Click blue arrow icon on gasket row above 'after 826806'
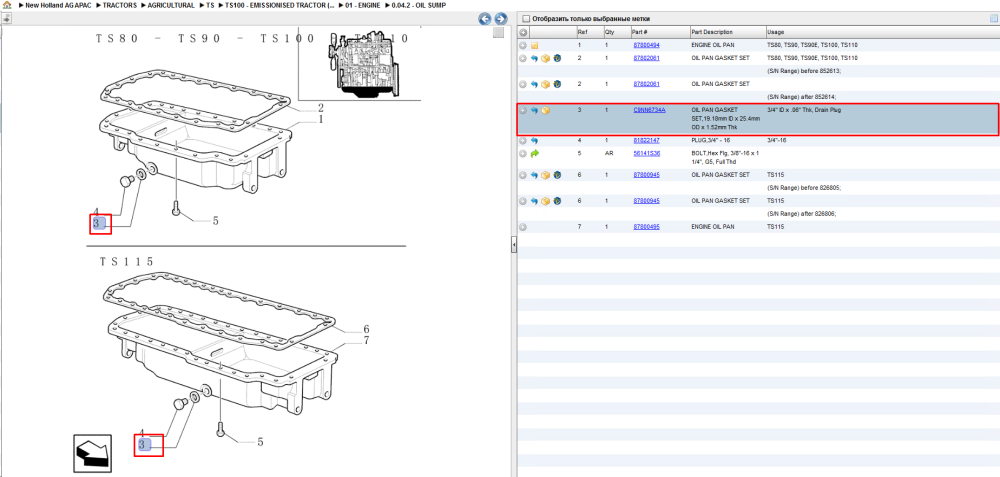Viewport: 1000px width, 477px height. click(534, 201)
